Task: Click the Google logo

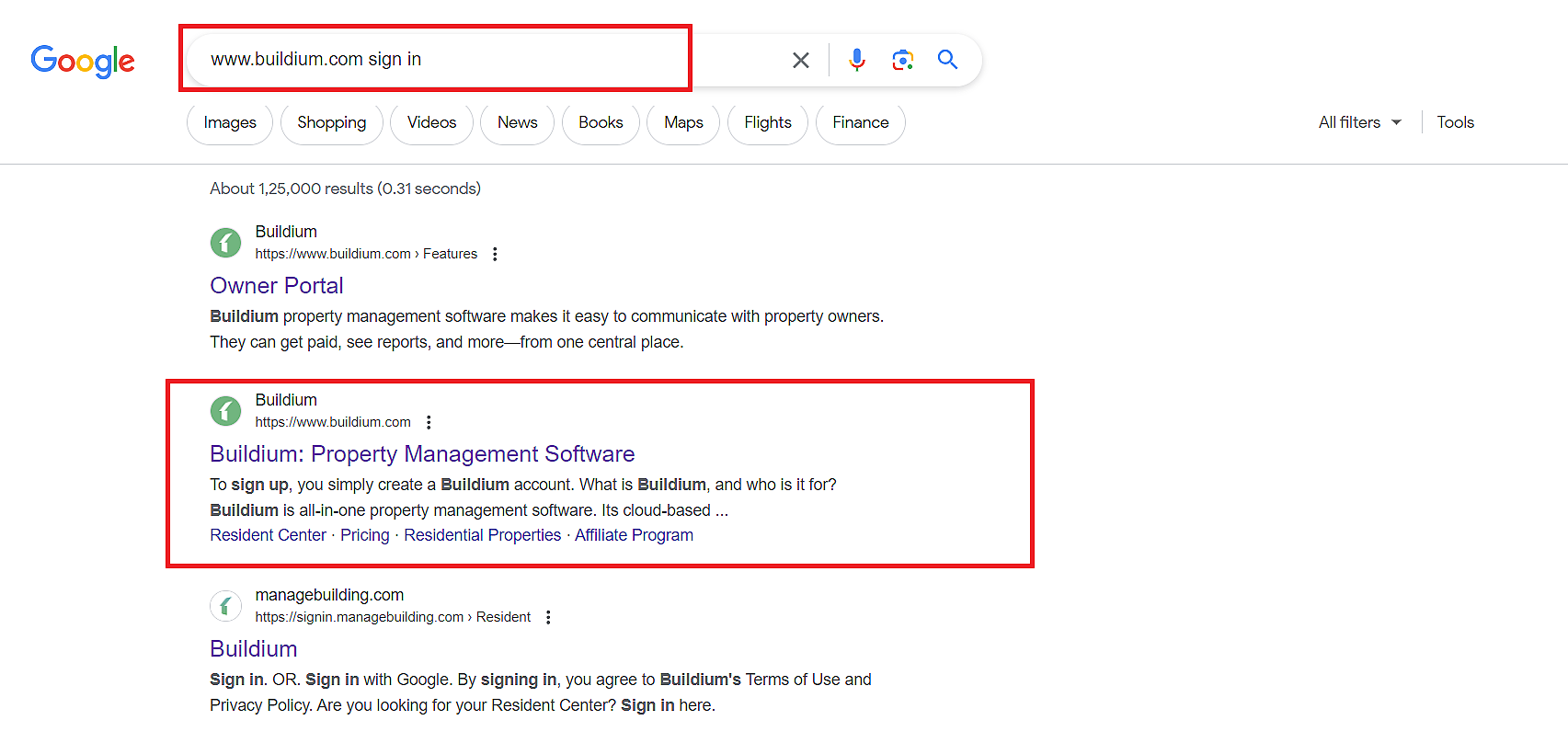Action: click(x=83, y=61)
